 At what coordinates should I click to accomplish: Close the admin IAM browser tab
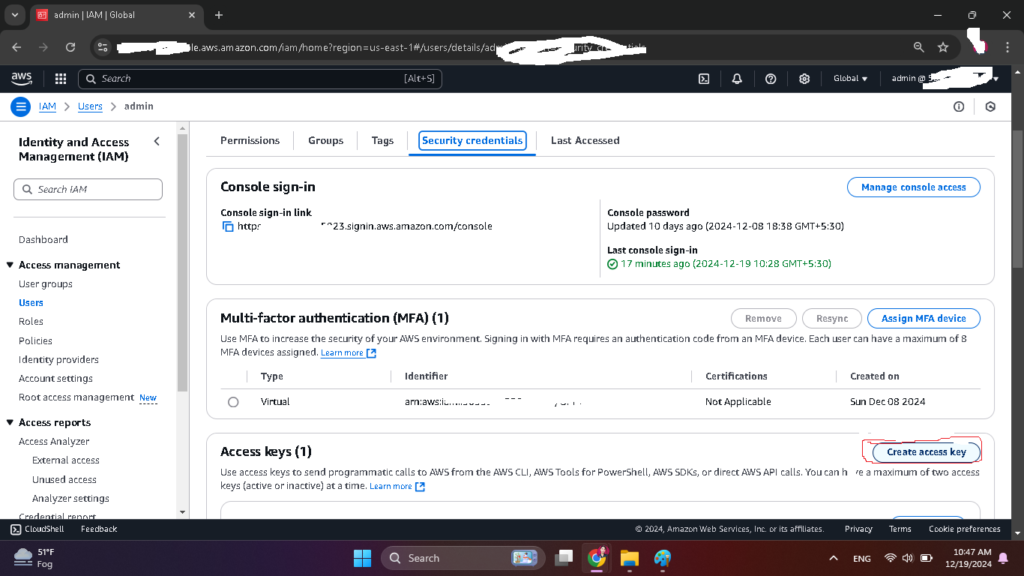191,15
